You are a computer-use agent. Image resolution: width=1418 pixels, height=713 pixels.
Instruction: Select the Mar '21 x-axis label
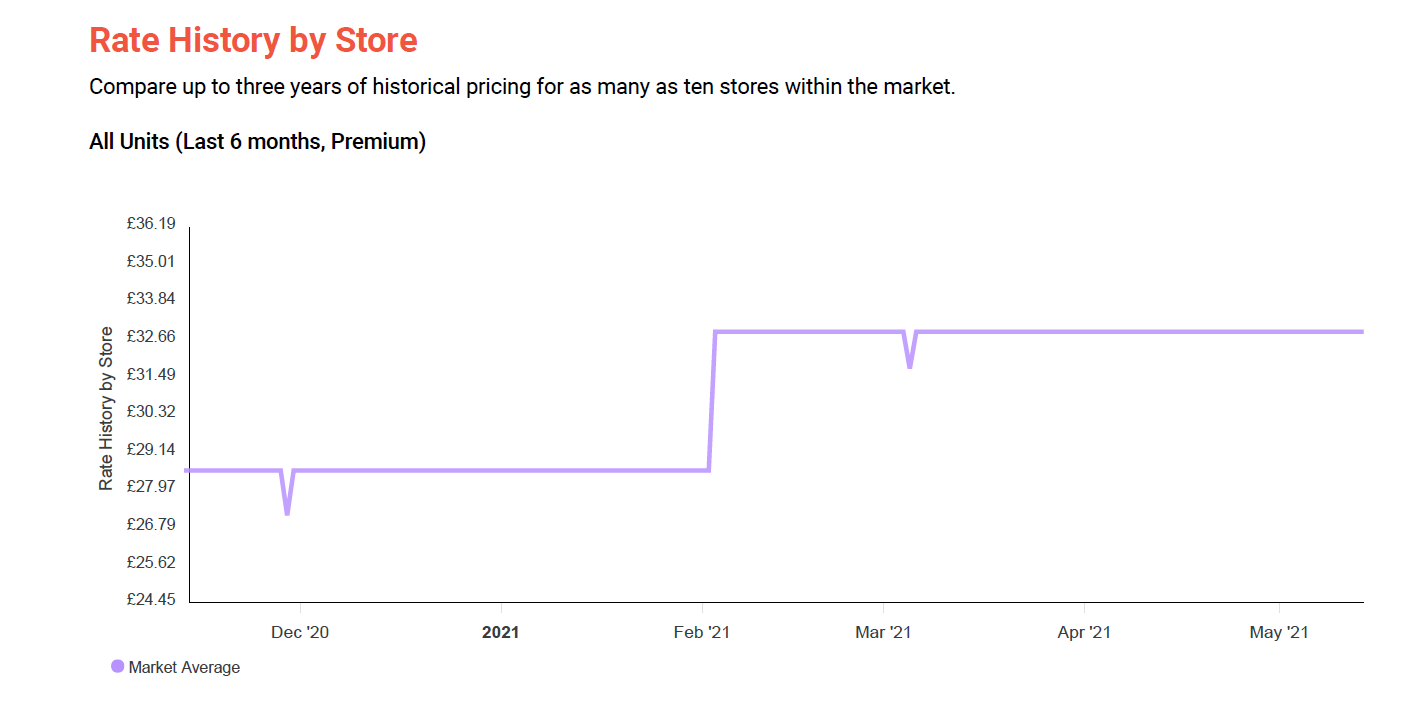(x=883, y=633)
